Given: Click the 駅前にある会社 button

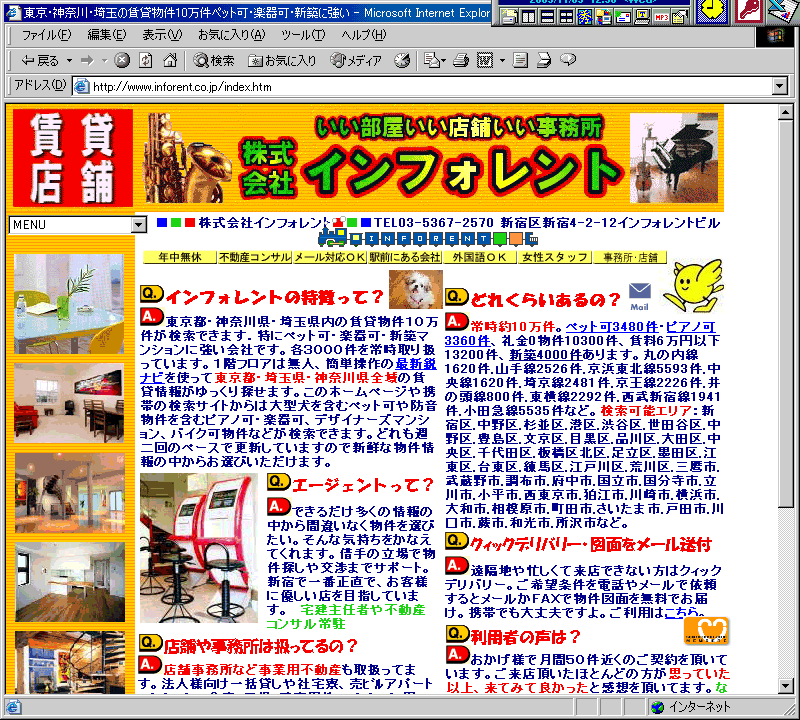Looking at the screenshot, I should (405, 257).
